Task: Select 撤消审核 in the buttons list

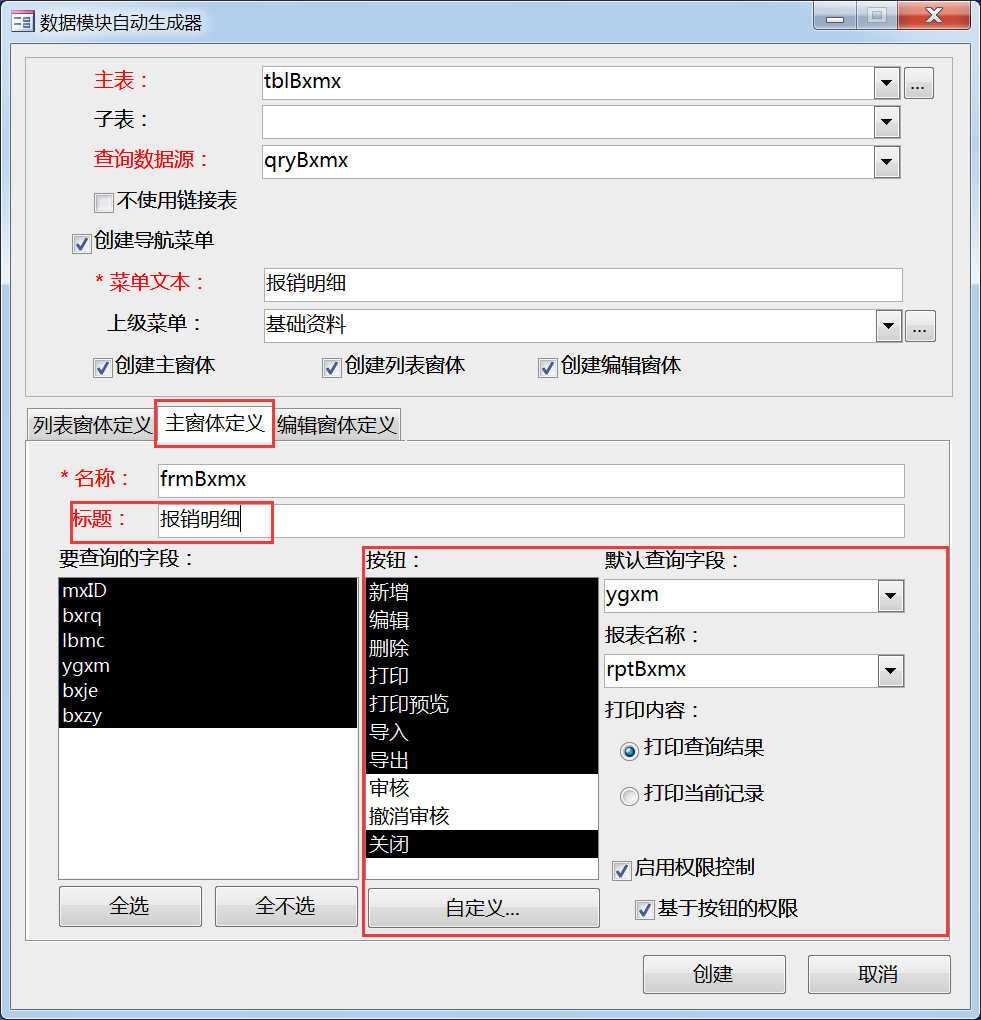Action: pos(482,816)
